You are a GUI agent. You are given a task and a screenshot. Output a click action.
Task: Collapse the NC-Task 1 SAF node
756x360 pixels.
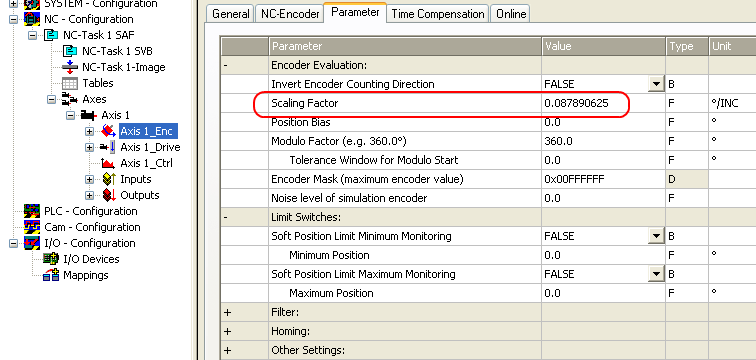pos(33,36)
